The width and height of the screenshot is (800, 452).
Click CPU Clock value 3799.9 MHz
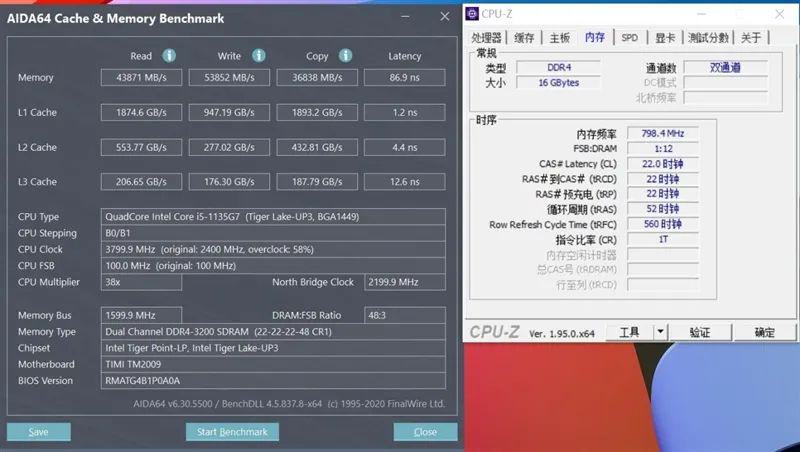click(x=273, y=249)
